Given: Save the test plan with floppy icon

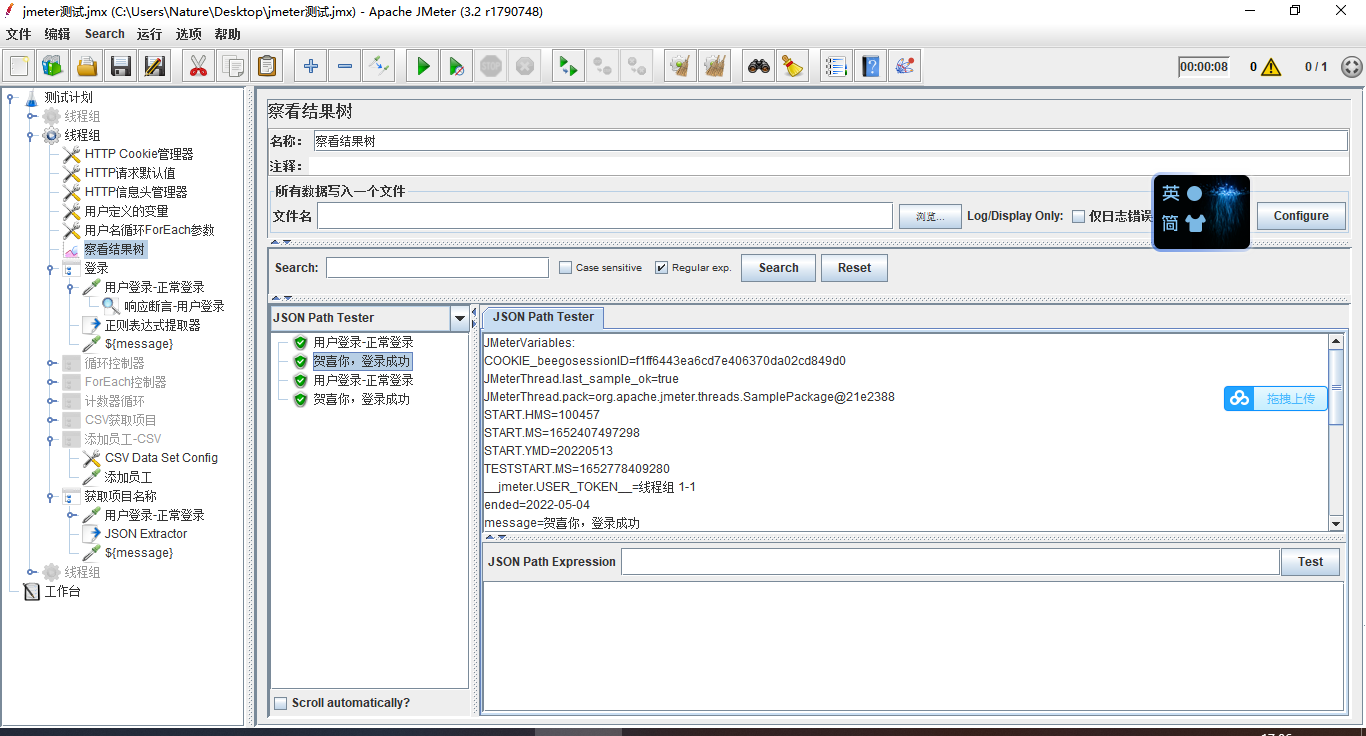Looking at the screenshot, I should pos(121,66).
